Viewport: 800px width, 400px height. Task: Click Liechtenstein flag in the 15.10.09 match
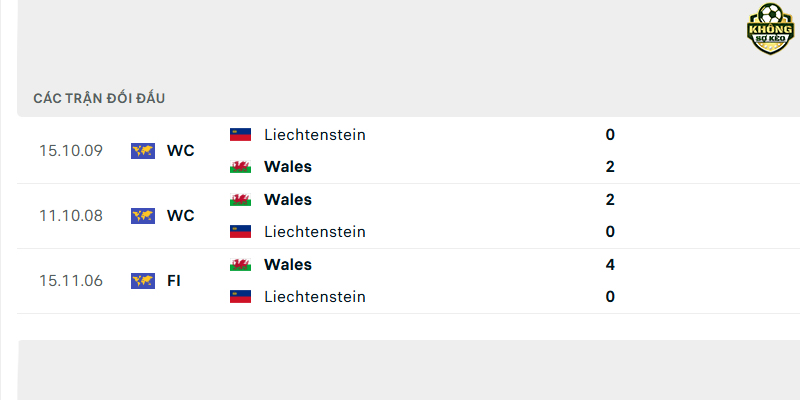point(240,135)
